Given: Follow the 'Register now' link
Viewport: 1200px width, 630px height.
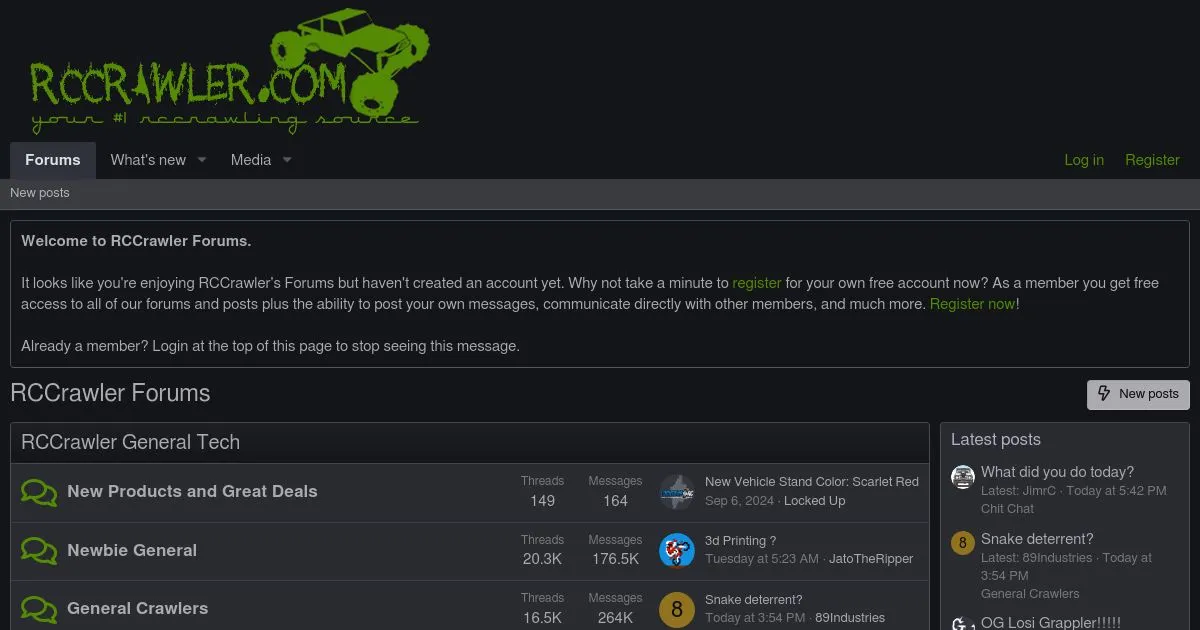Looking at the screenshot, I should 973,304.
